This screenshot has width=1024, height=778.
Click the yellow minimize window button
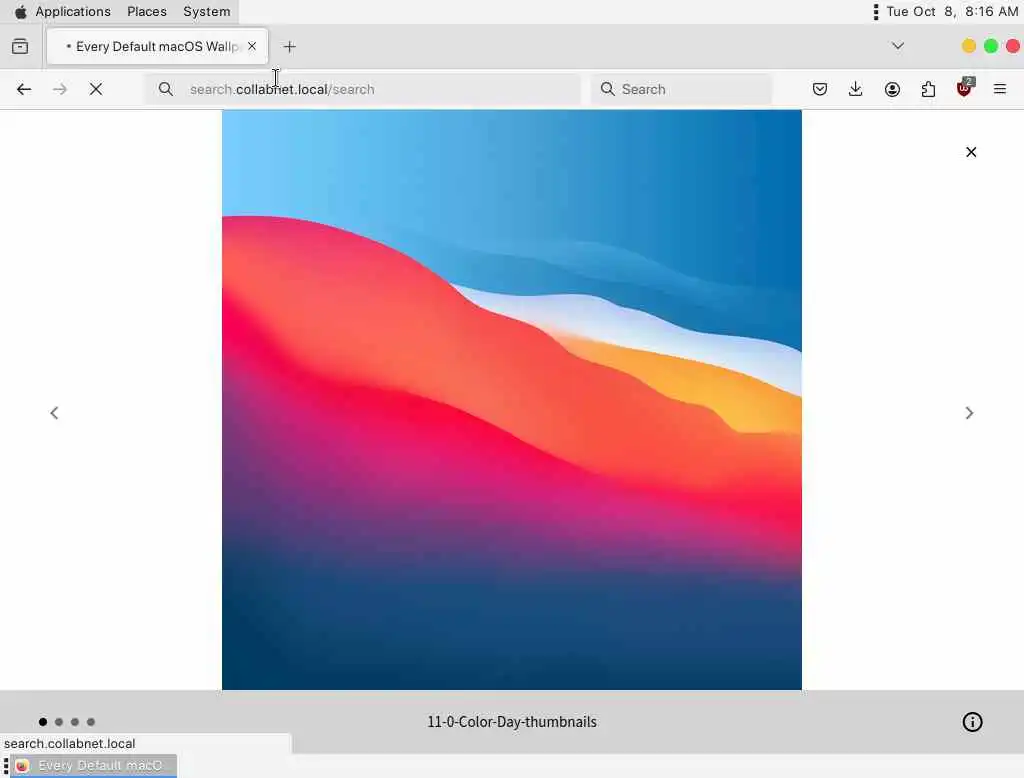pos(969,46)
